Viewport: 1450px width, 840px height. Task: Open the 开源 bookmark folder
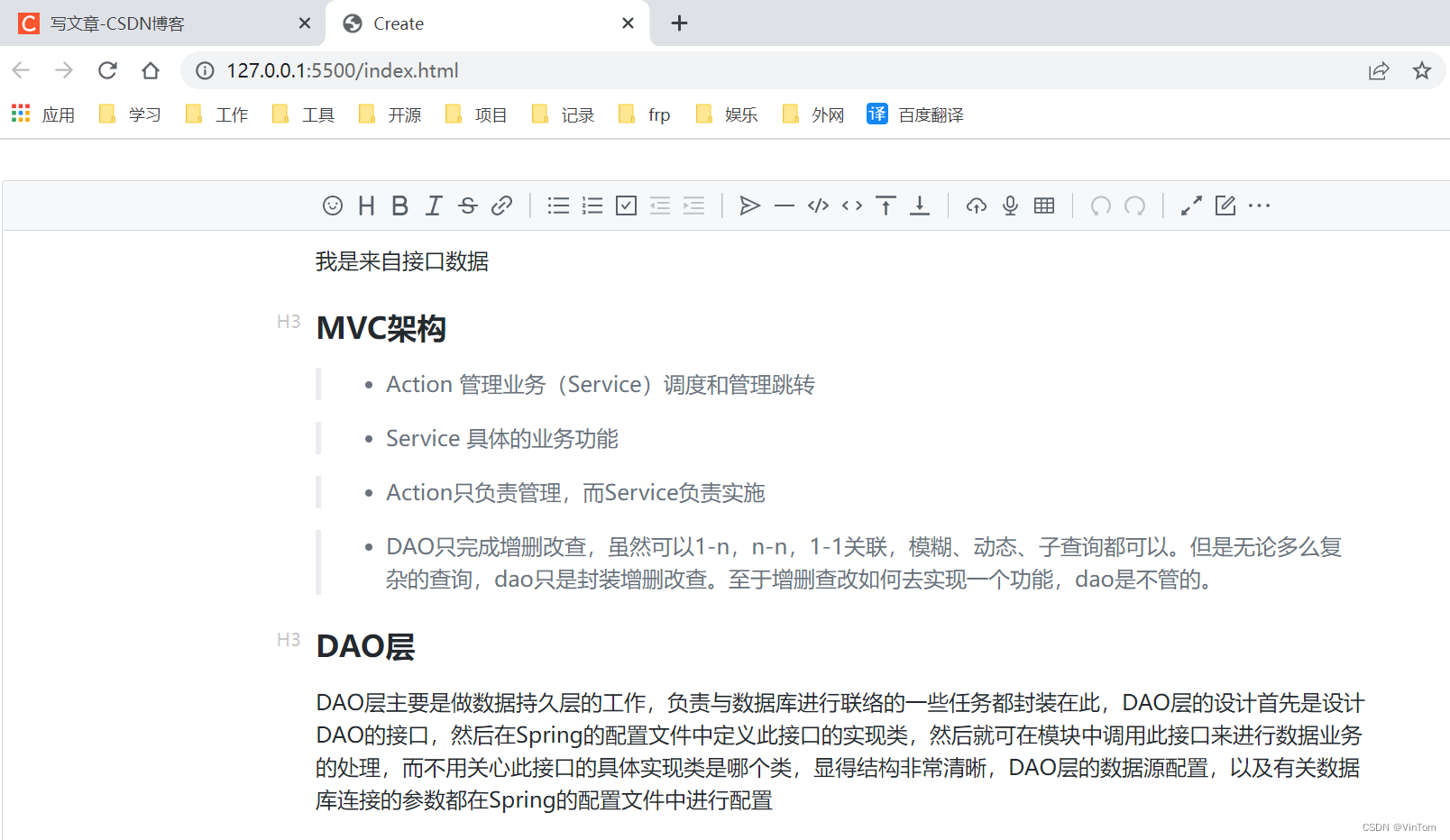pyautogui.click(x=390, y=114)
